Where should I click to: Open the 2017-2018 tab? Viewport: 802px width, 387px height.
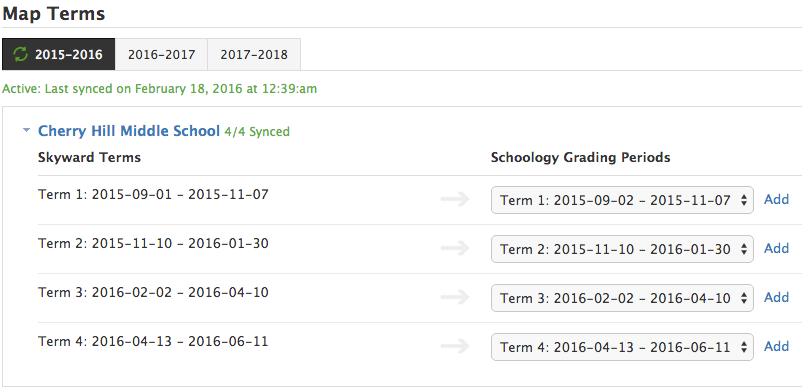[x=254, y=54]
